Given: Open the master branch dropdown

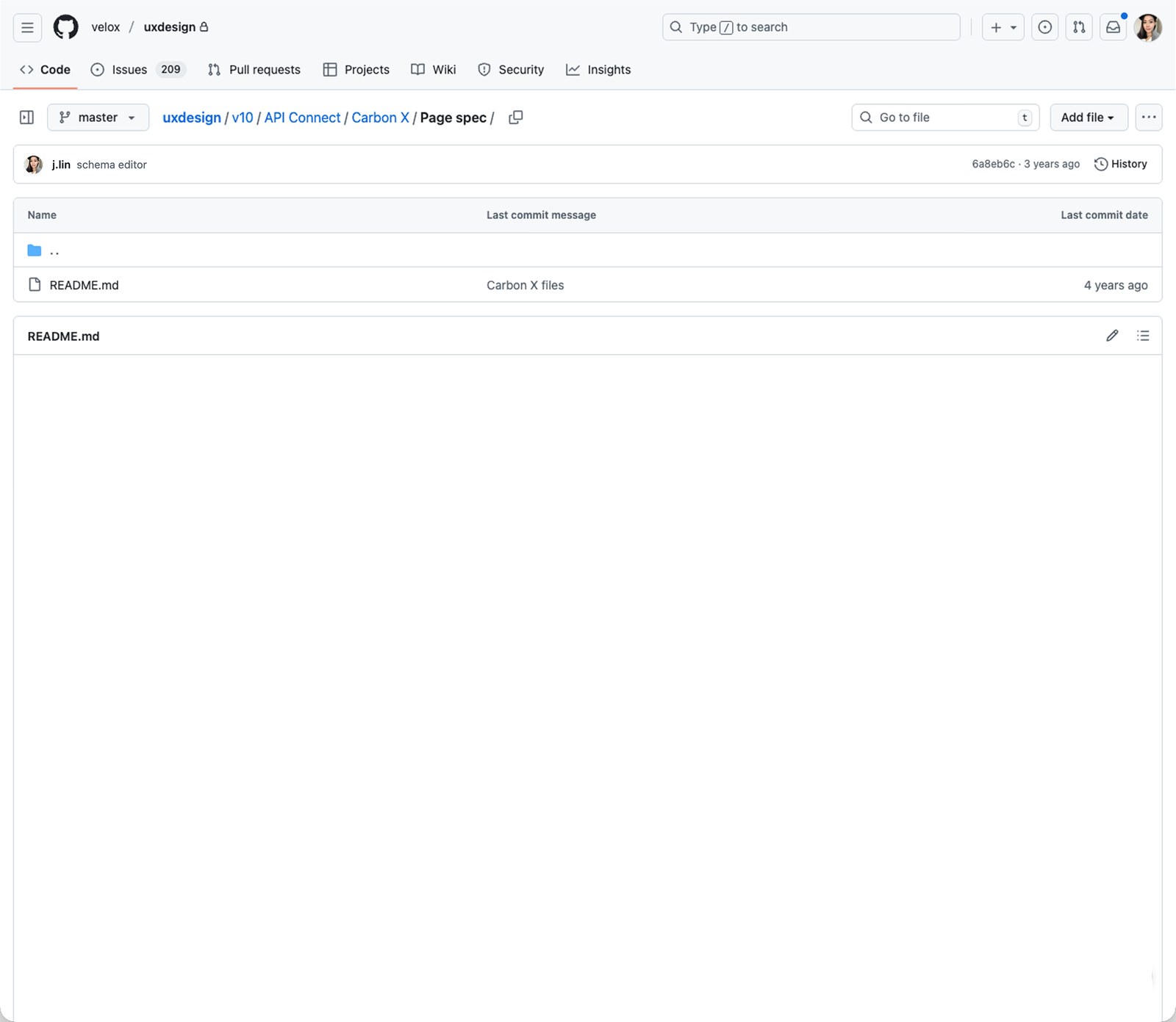Looking at the screenshot, I should [x=98, y=118].
